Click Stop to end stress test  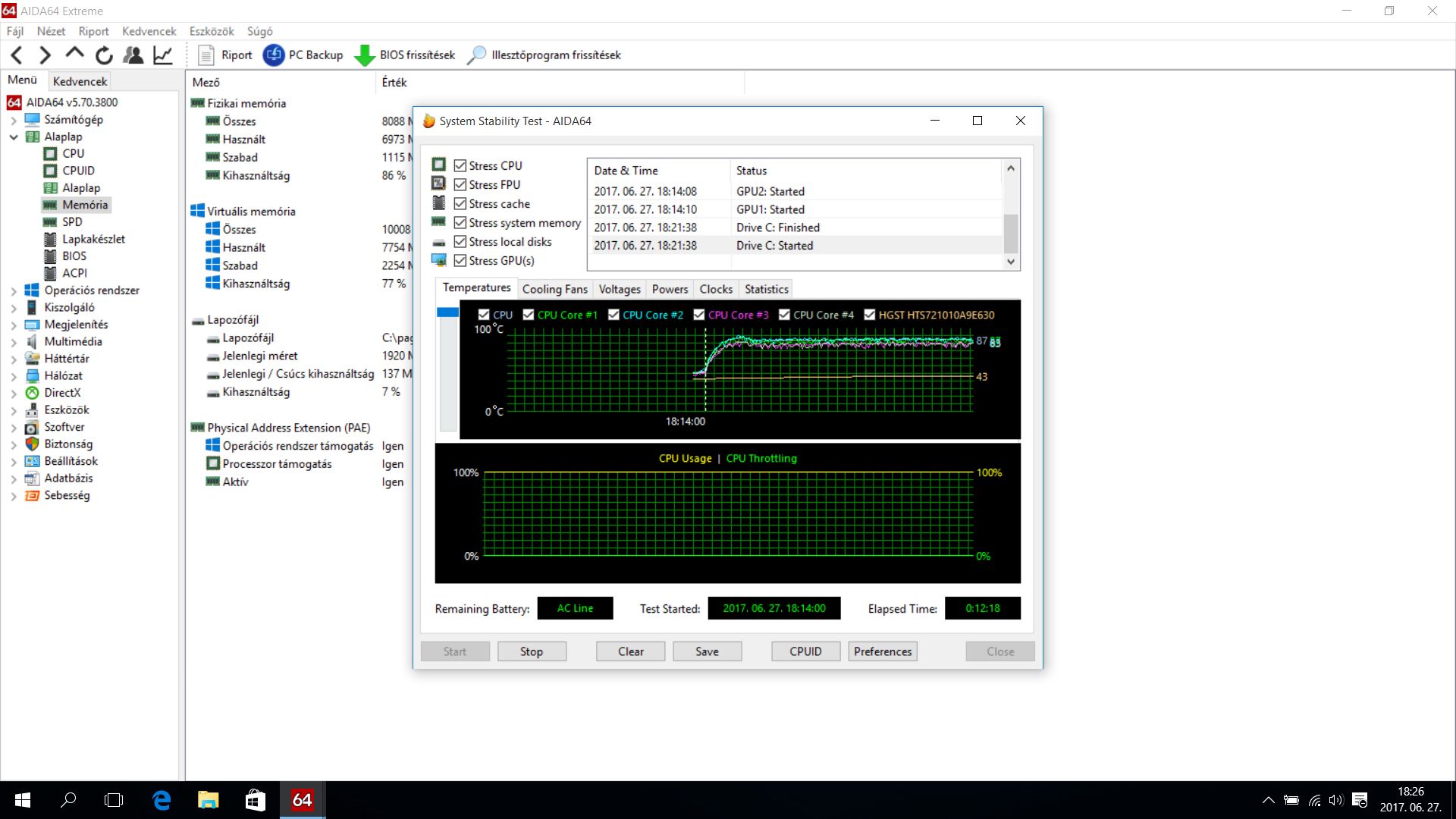(532, 651)
